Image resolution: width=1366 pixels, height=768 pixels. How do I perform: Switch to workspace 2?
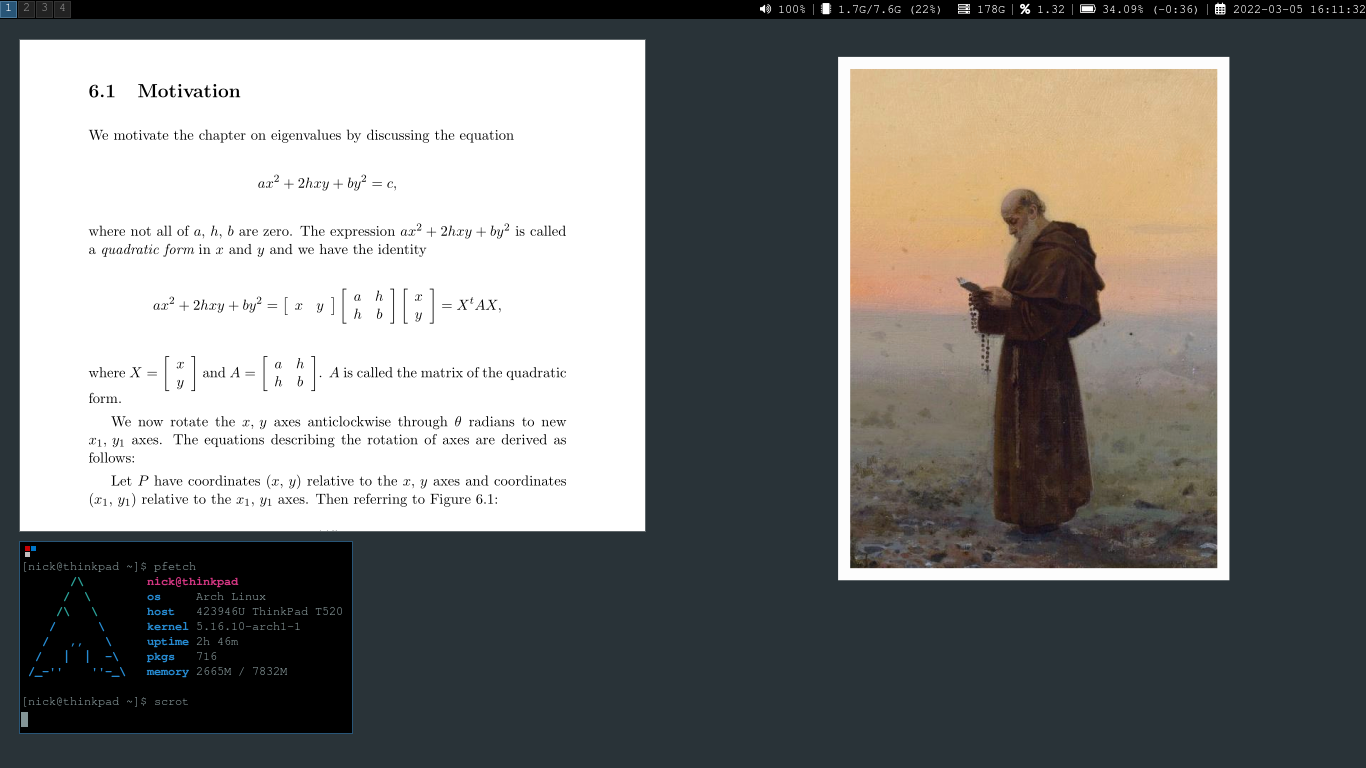click(x=26, y=8)
